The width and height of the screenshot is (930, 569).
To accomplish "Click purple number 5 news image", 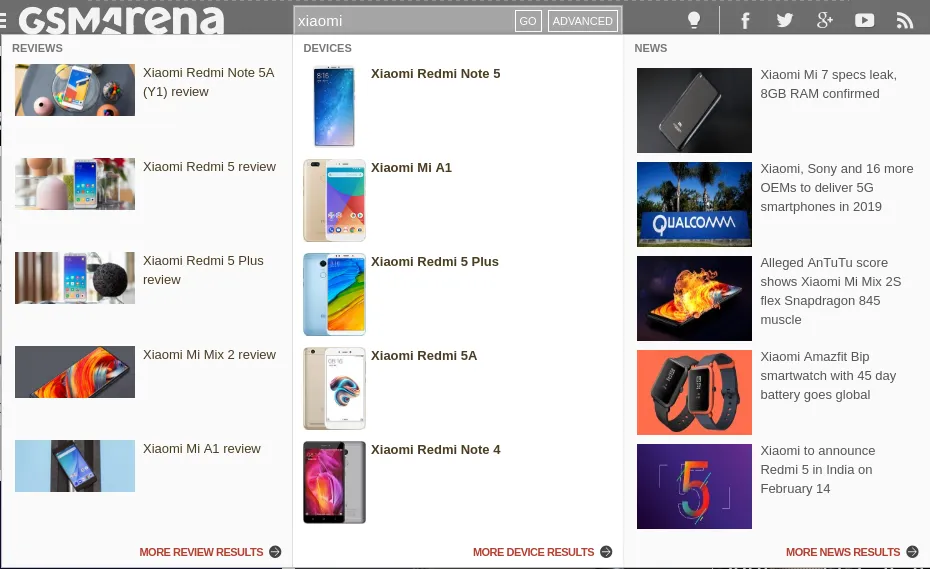I will 695,487.
